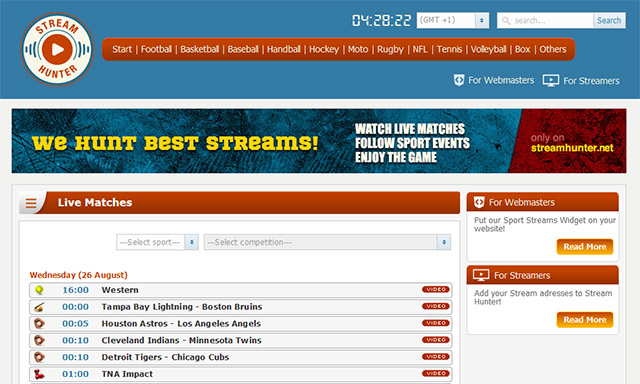640x384 pixels.
Task: Go to the Moto section
Action: 358,49
